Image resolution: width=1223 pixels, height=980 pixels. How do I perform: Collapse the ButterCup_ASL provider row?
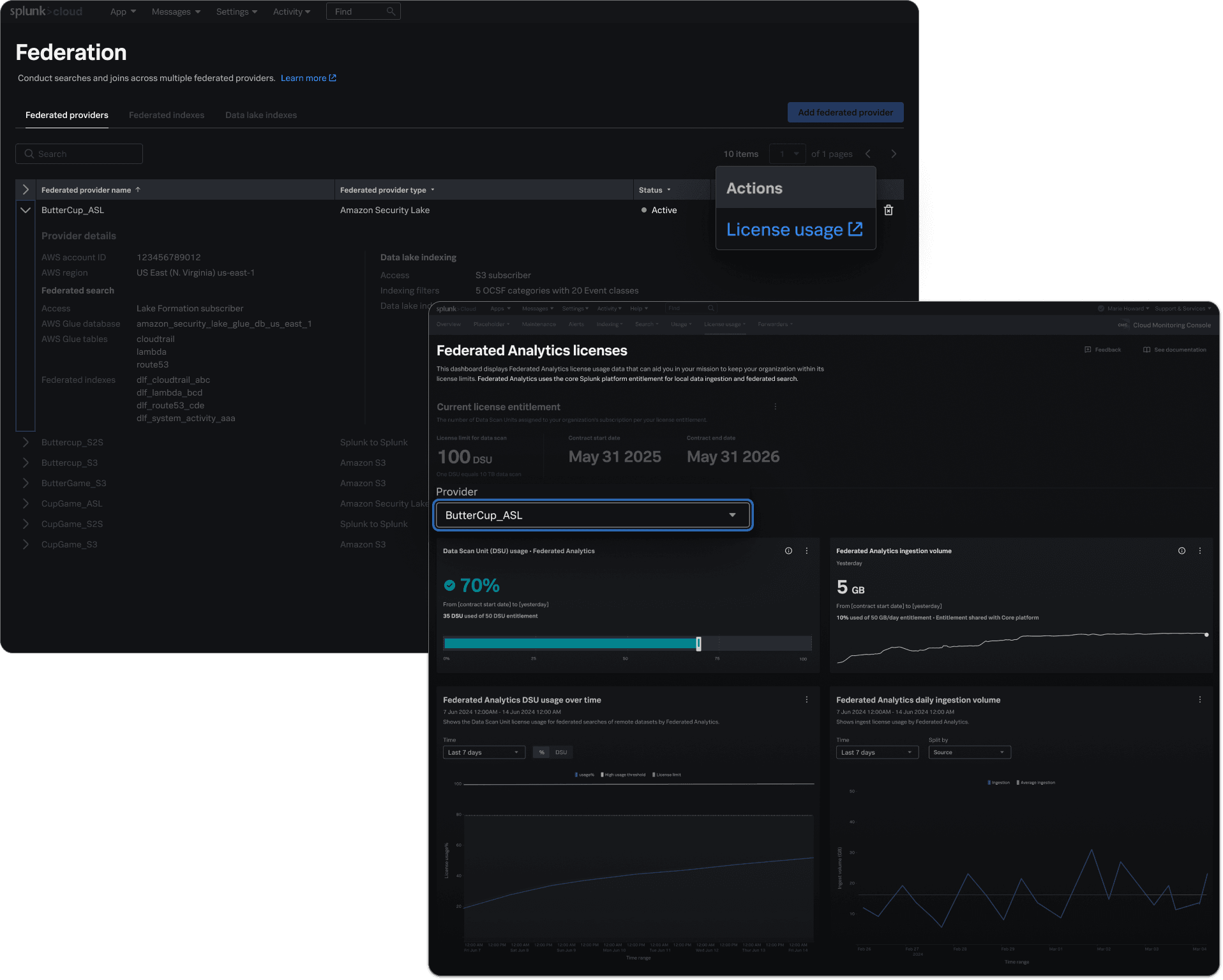(x=26, y=210)
